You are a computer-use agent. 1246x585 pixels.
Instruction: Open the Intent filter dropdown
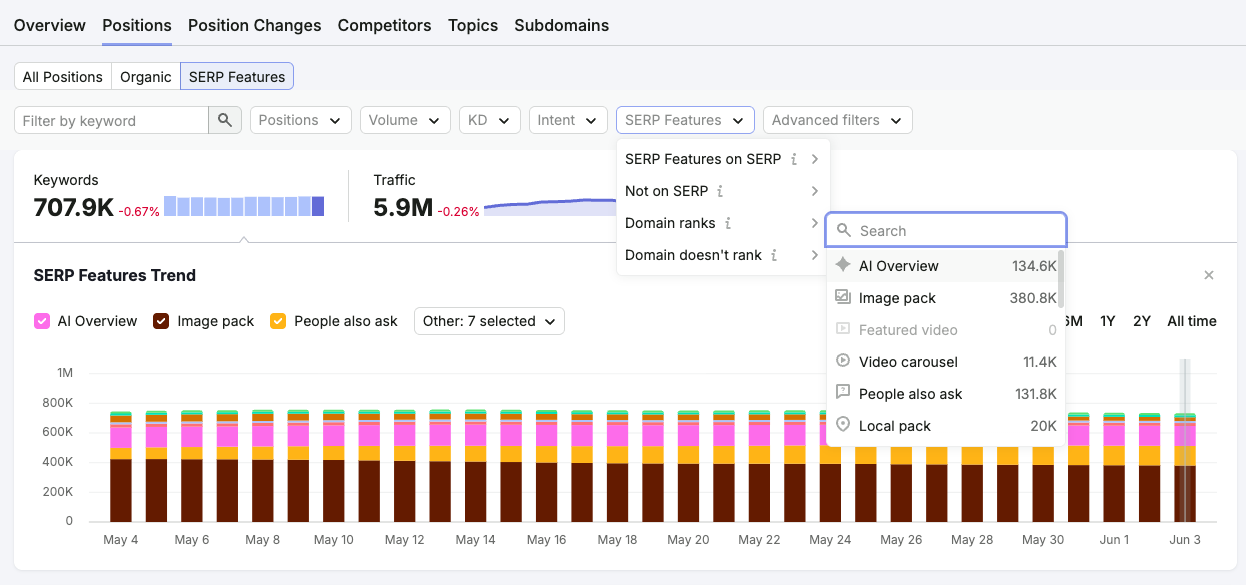click(x=568, y=120)
